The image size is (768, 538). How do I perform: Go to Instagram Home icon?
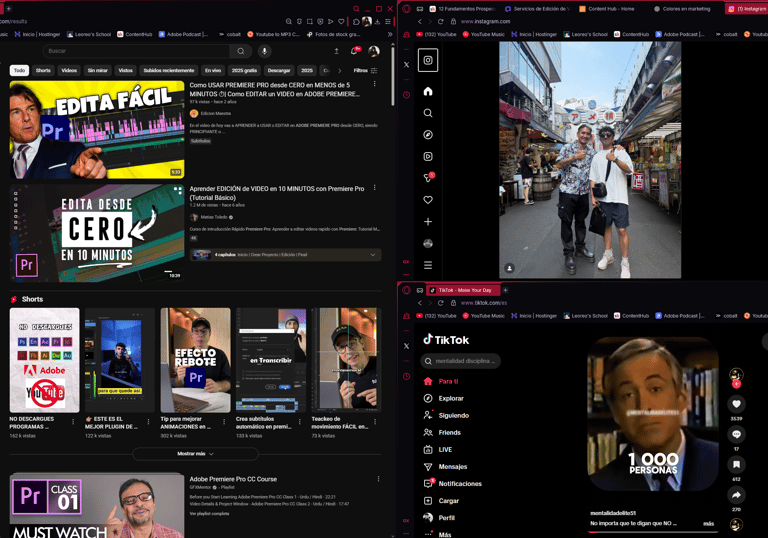pyautogui.click(x=428, y=91)
